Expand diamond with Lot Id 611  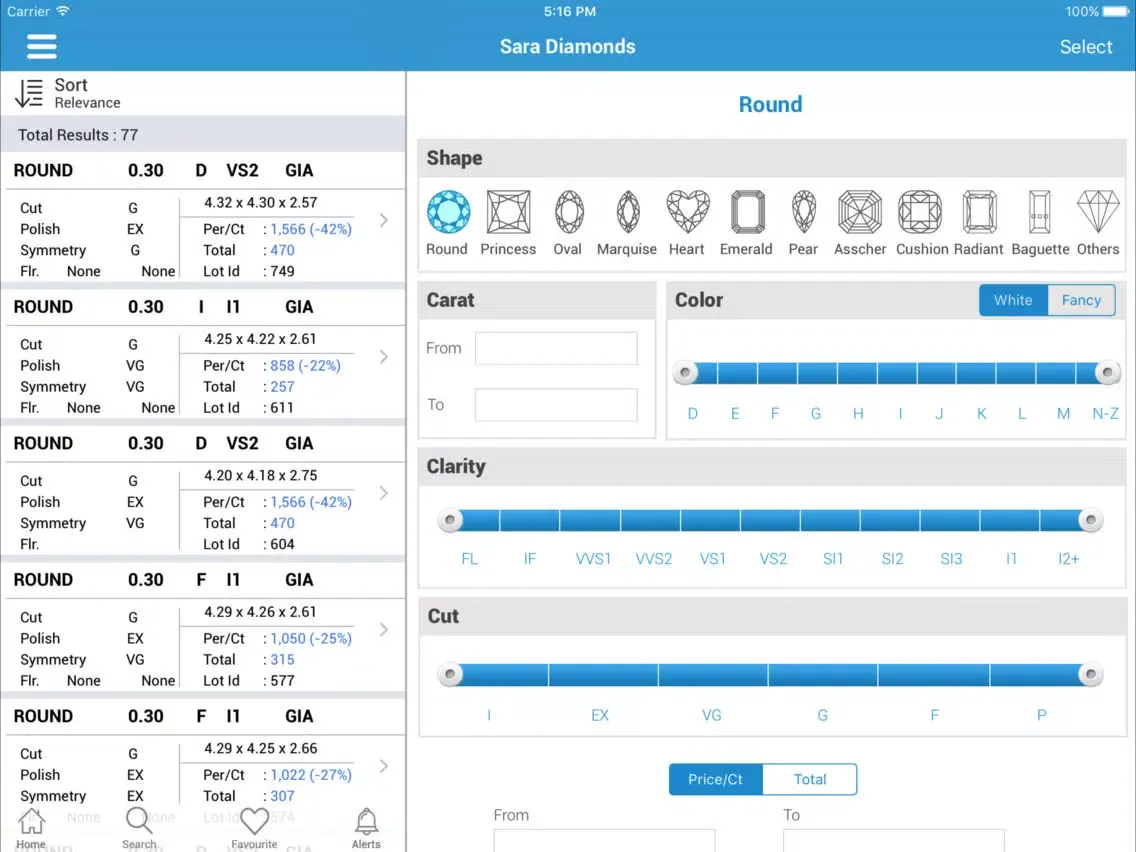coord(384,356)
